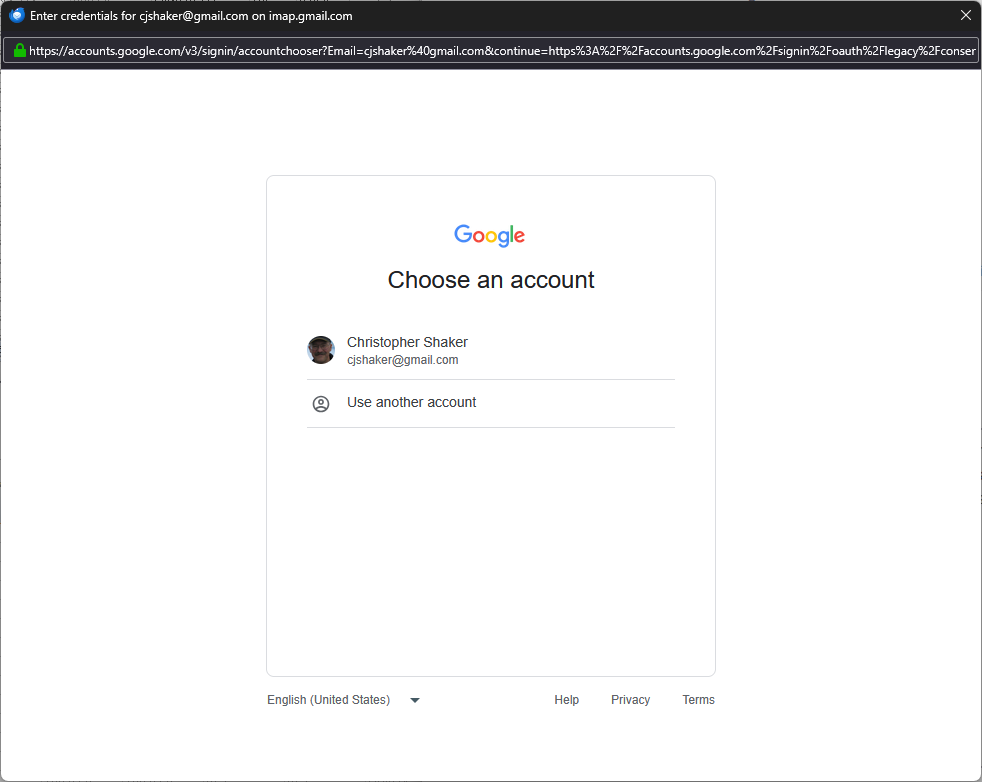Click the green padlock security icon

coord(19,50)
